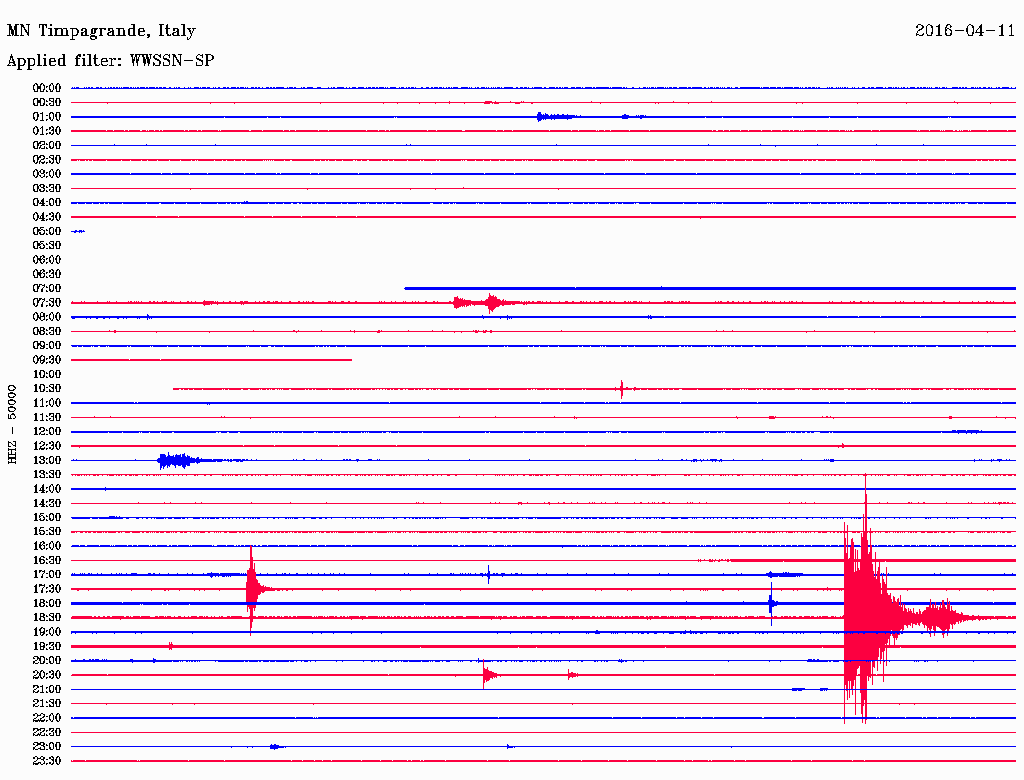Image resolution: width=1024 pixels, height=780 pixels.
Task: Click the date label 2016-04-11
Action: (965, 30)
